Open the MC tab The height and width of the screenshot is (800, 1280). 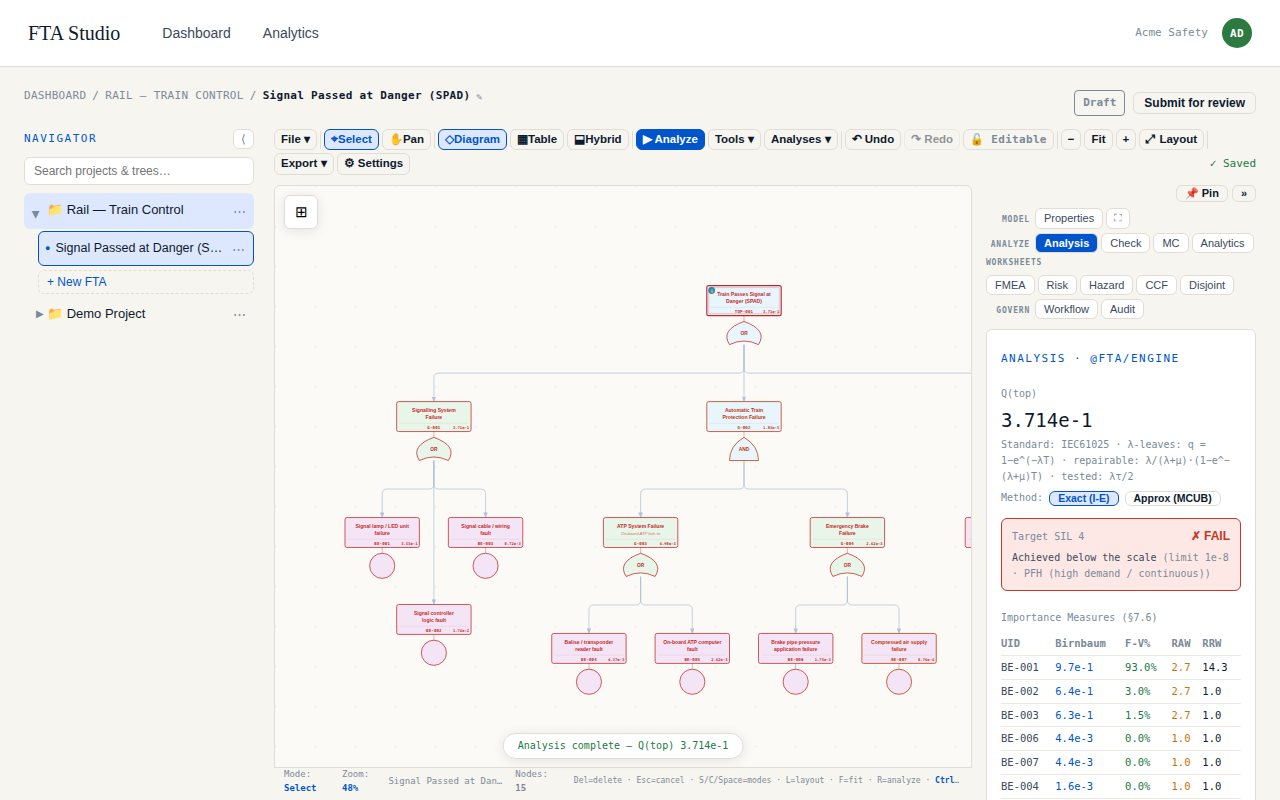(1171, 243)
